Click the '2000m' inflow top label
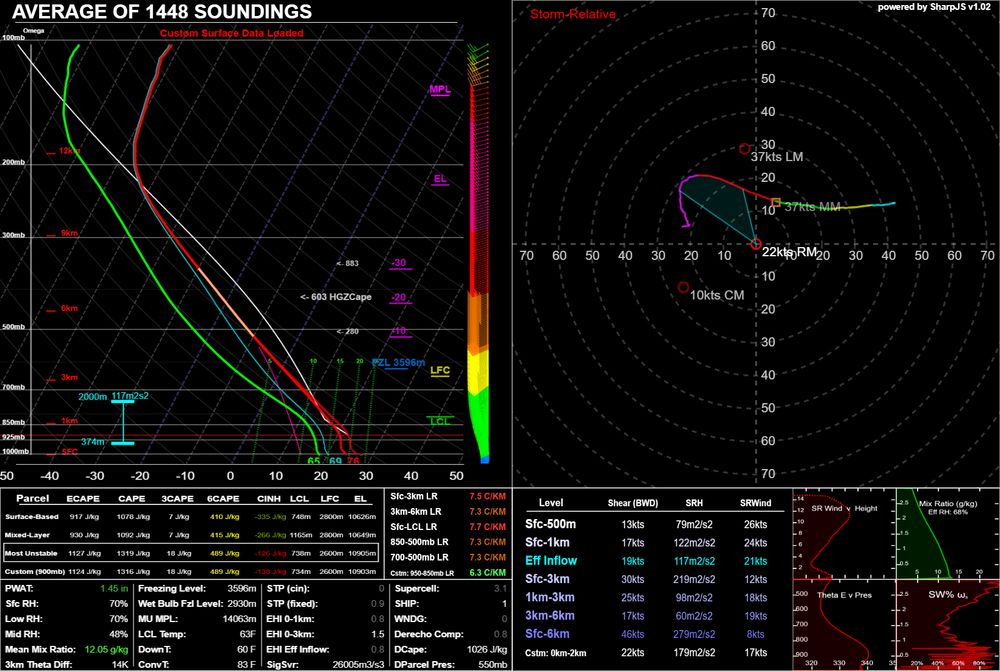Image resolution: width=1000 pixels, height=671 pixels. (92, 397)
